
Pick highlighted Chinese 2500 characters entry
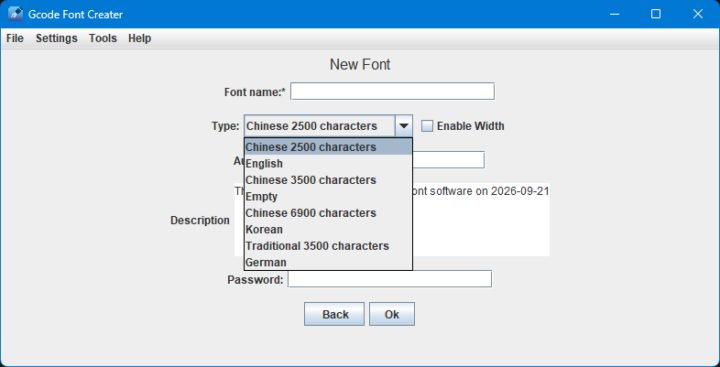click(x=328, y=147)
